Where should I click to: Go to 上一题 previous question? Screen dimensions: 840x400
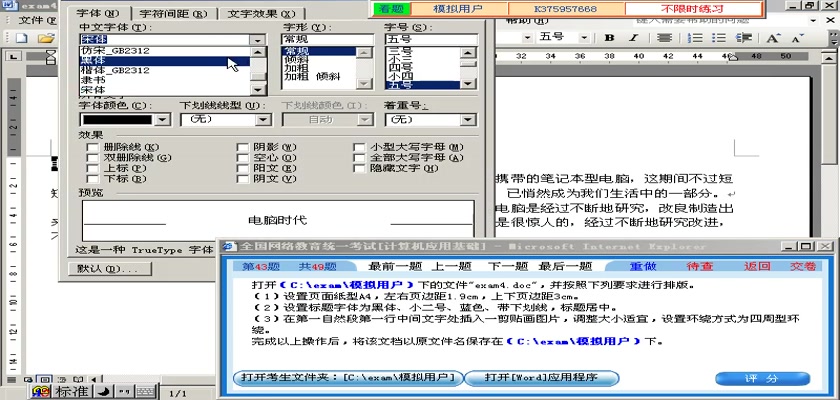tap(454, 267)
